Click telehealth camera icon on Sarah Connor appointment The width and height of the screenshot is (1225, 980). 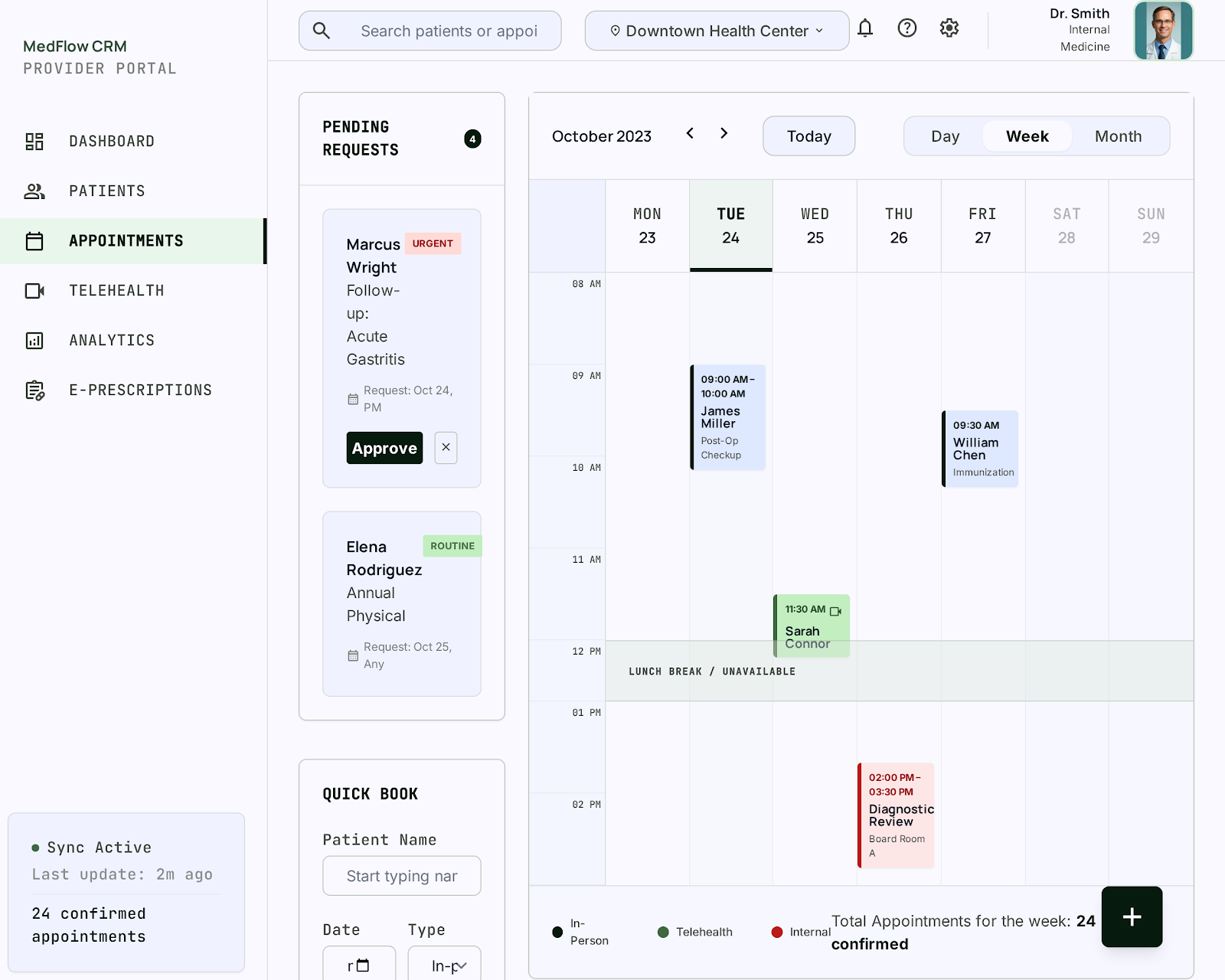(x=836, y=611)
